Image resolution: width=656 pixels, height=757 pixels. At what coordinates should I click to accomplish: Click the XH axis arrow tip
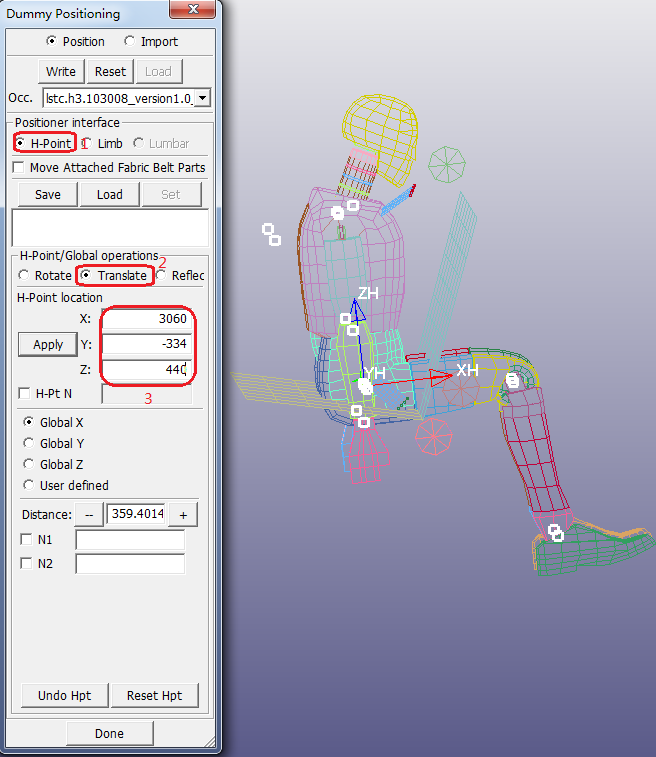point(443,377)
